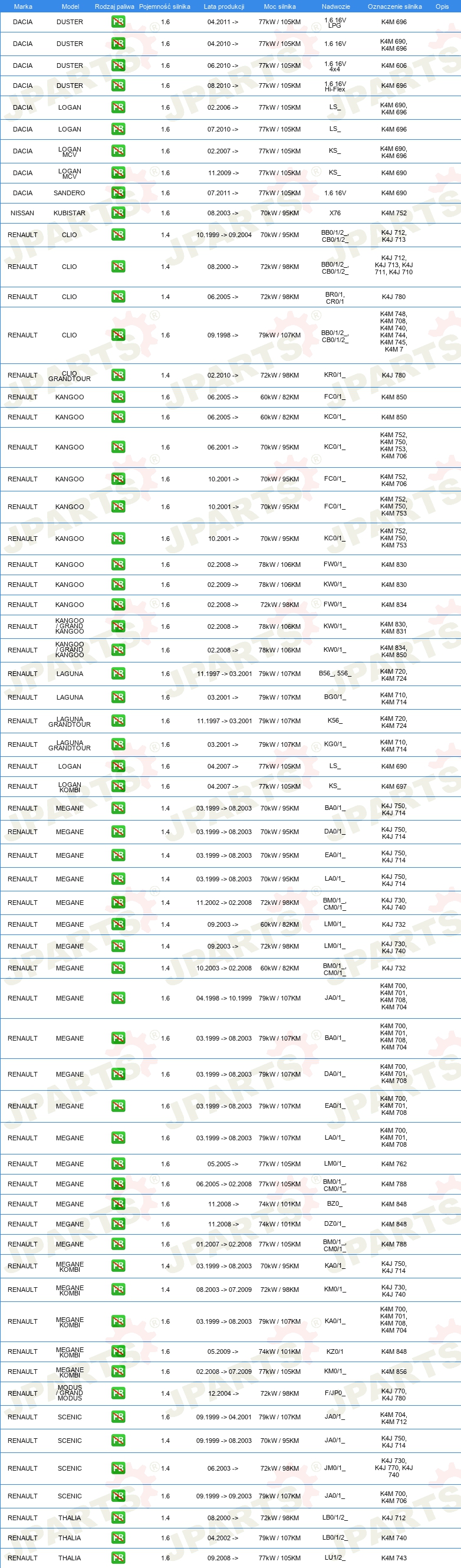Select the CLIO GRANDTOUR model cell
This screenshot has height=1568, width=461.
(x=70, y=376)
